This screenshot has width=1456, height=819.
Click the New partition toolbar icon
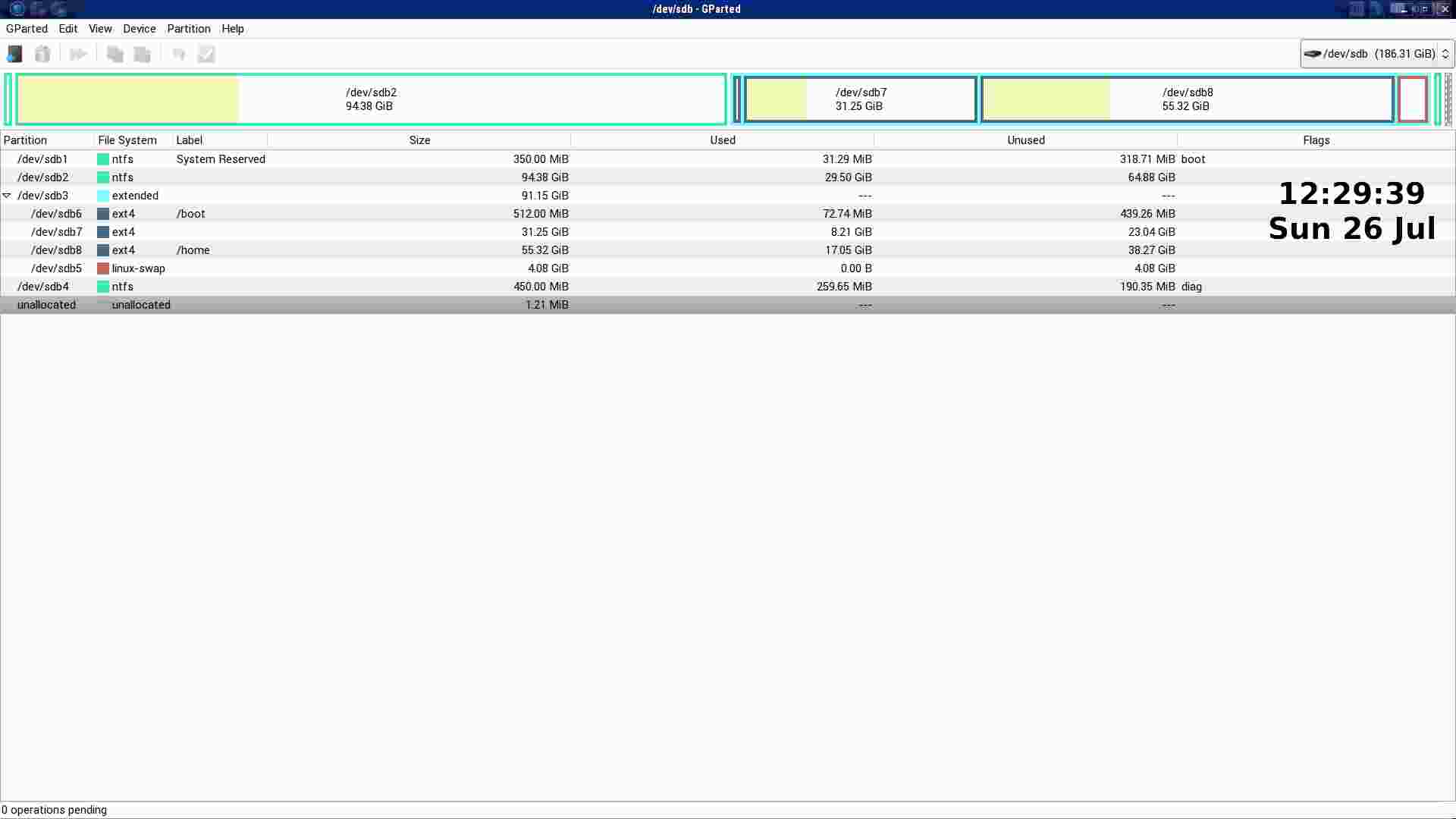14,54
